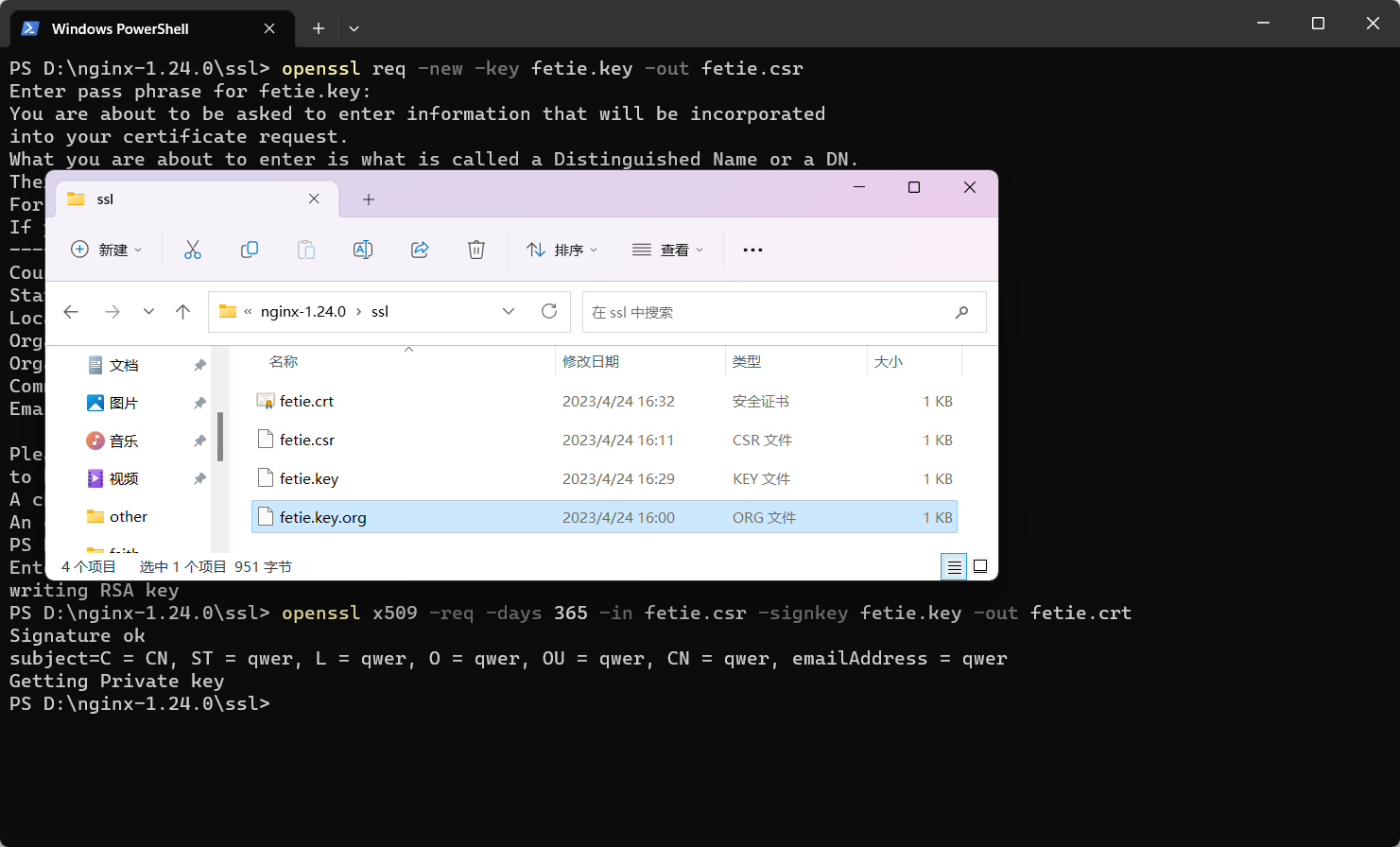Switch to large icons view toggle
This screenshot has width=1400, height=847.
pyautogui.click(x=980, y=566)
